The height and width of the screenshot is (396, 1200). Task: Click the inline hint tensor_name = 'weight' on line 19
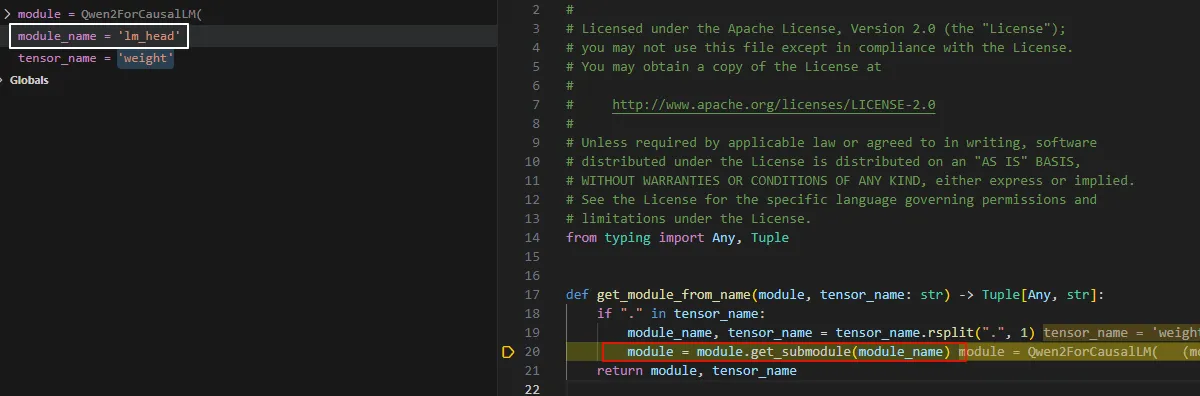coord(1121,332)
